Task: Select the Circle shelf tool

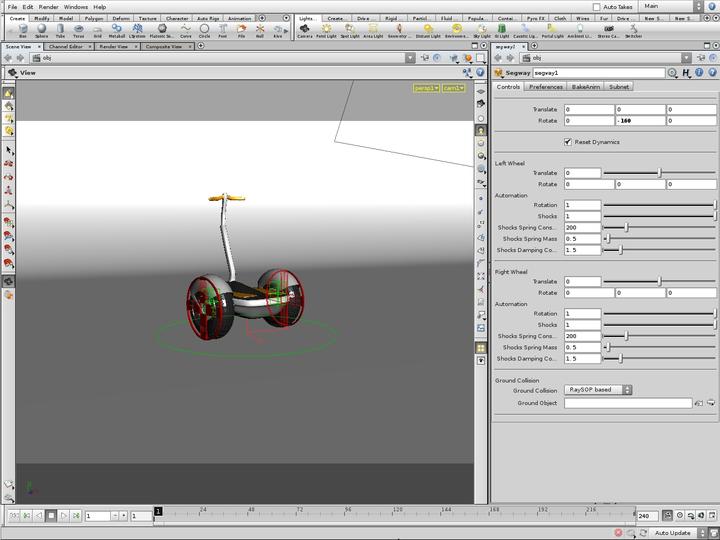Action: [204, 30]
